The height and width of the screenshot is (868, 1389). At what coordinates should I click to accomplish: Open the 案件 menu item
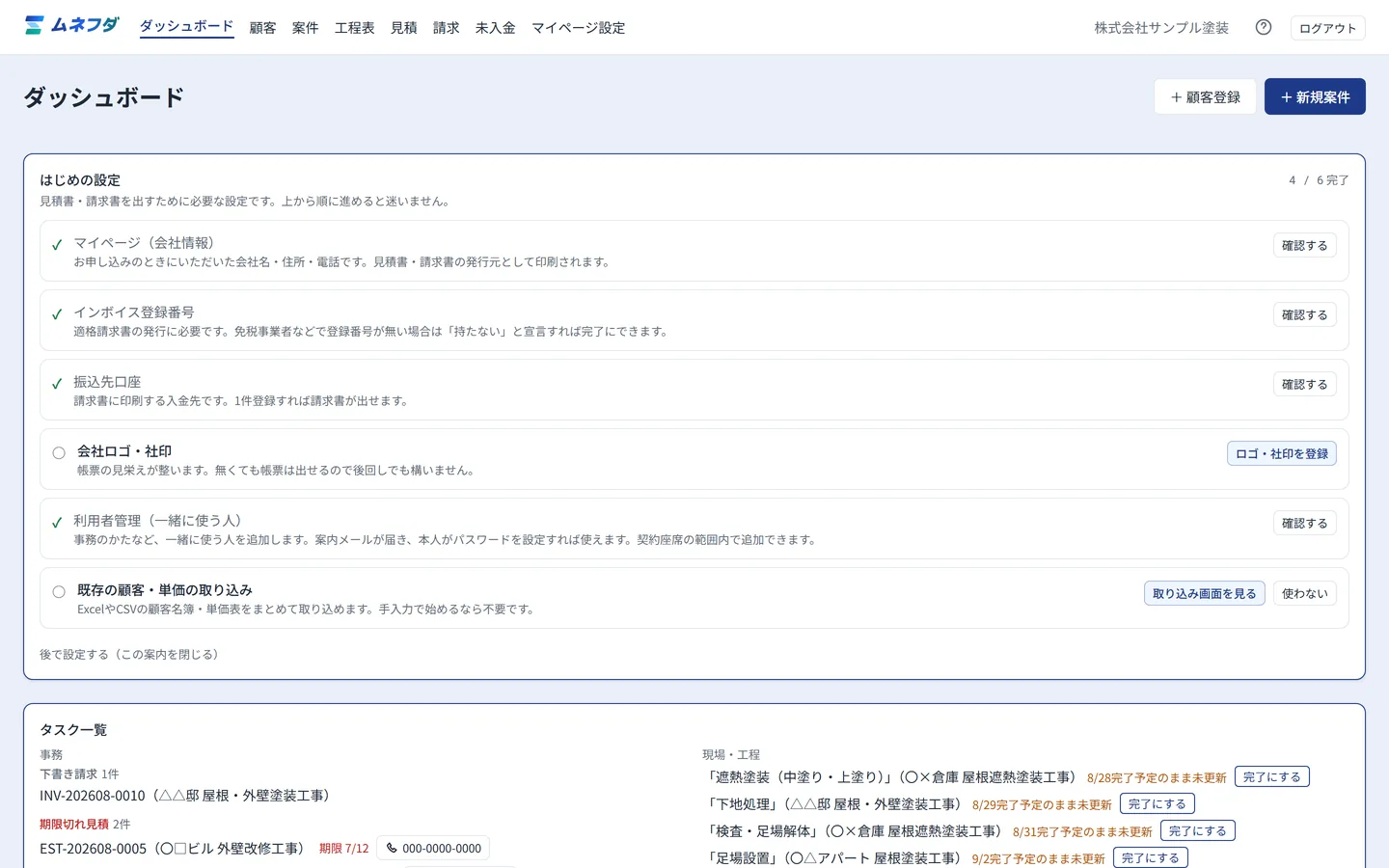pos(305,28)
